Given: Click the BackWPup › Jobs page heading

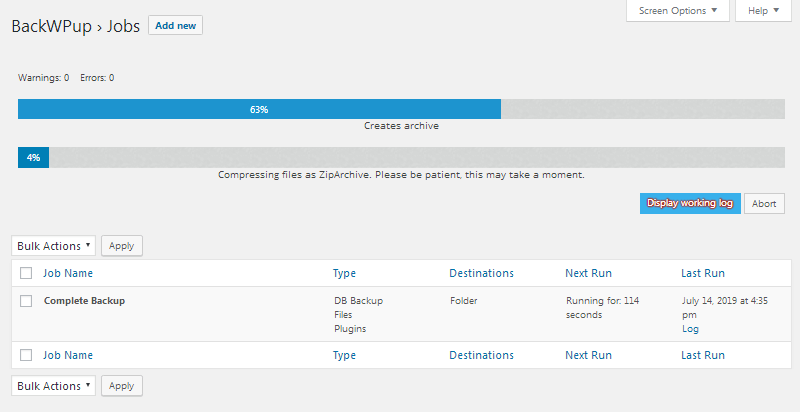Looking at the screenshot, I should point(76,26).
